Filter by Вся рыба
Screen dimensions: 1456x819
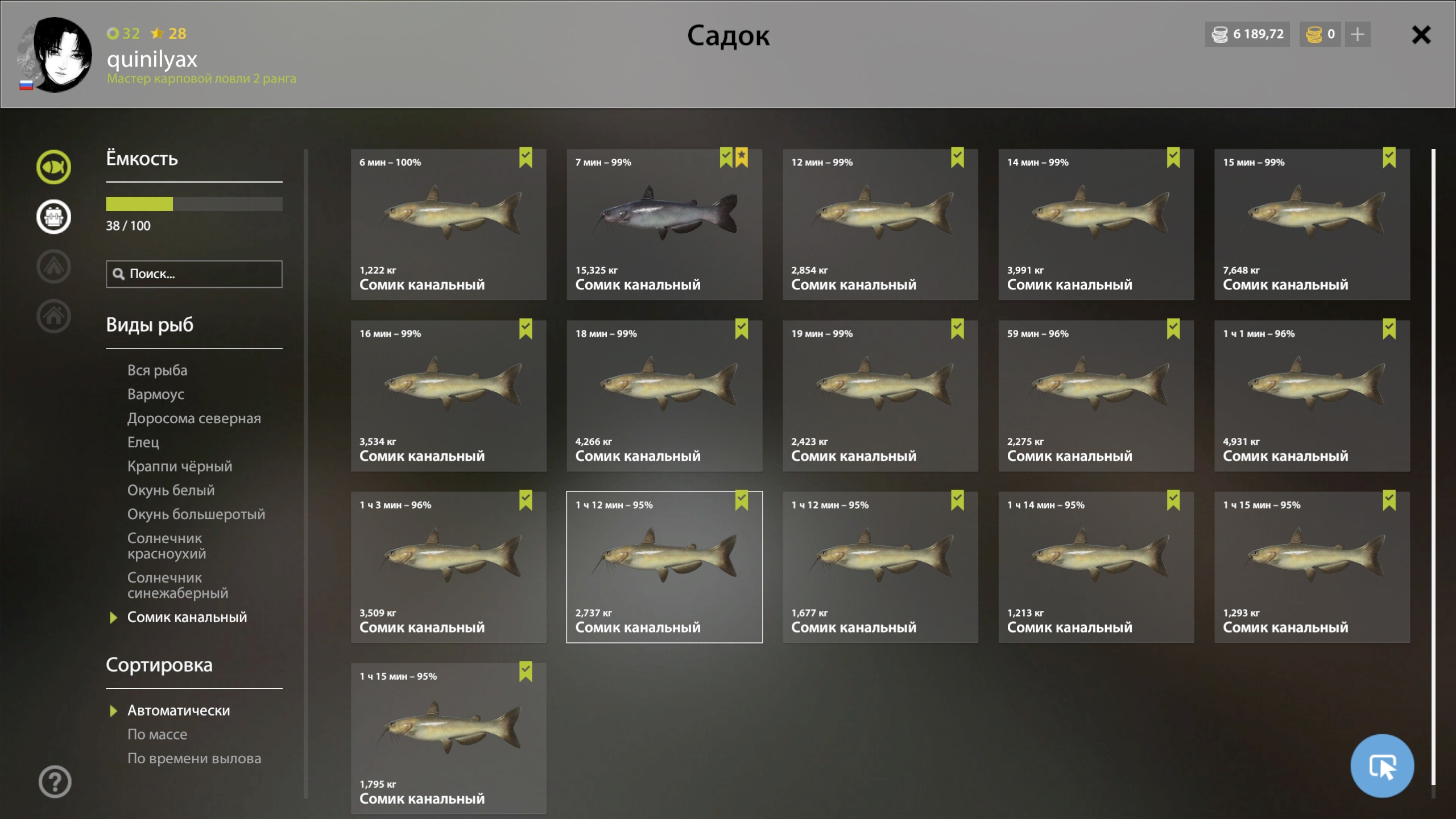(x=157, y=370)
